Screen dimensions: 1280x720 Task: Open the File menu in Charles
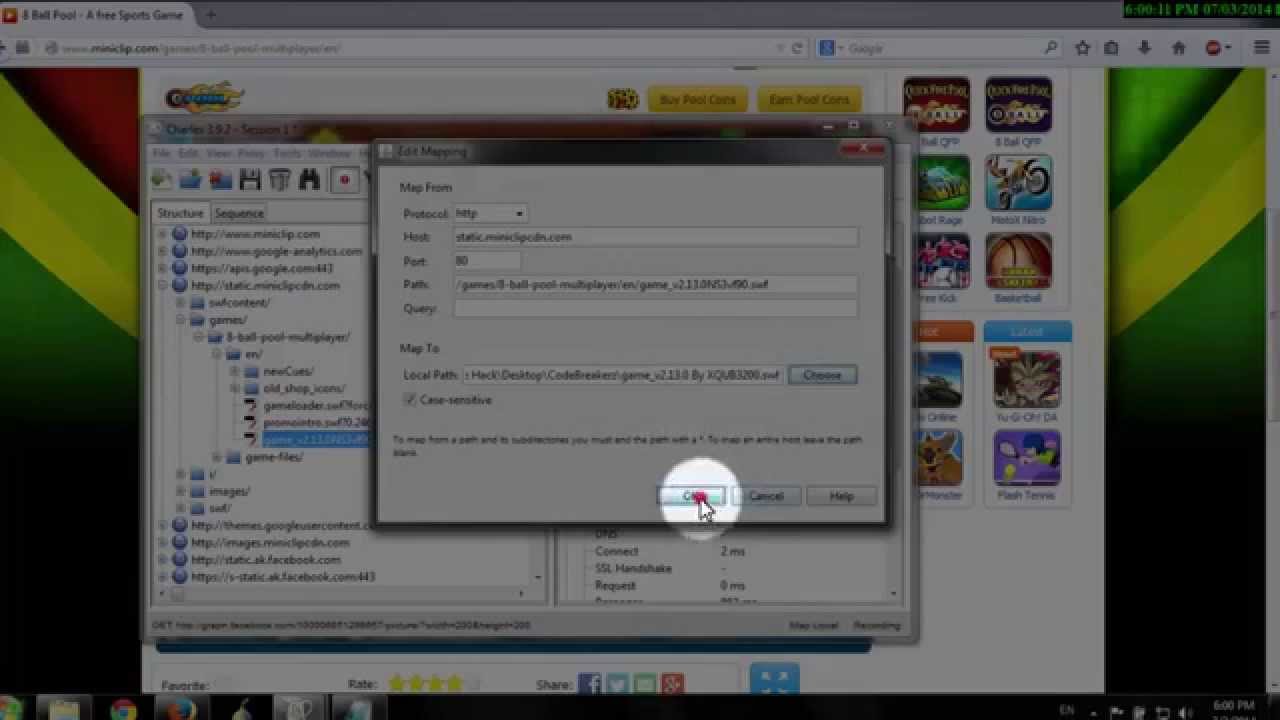161,153
